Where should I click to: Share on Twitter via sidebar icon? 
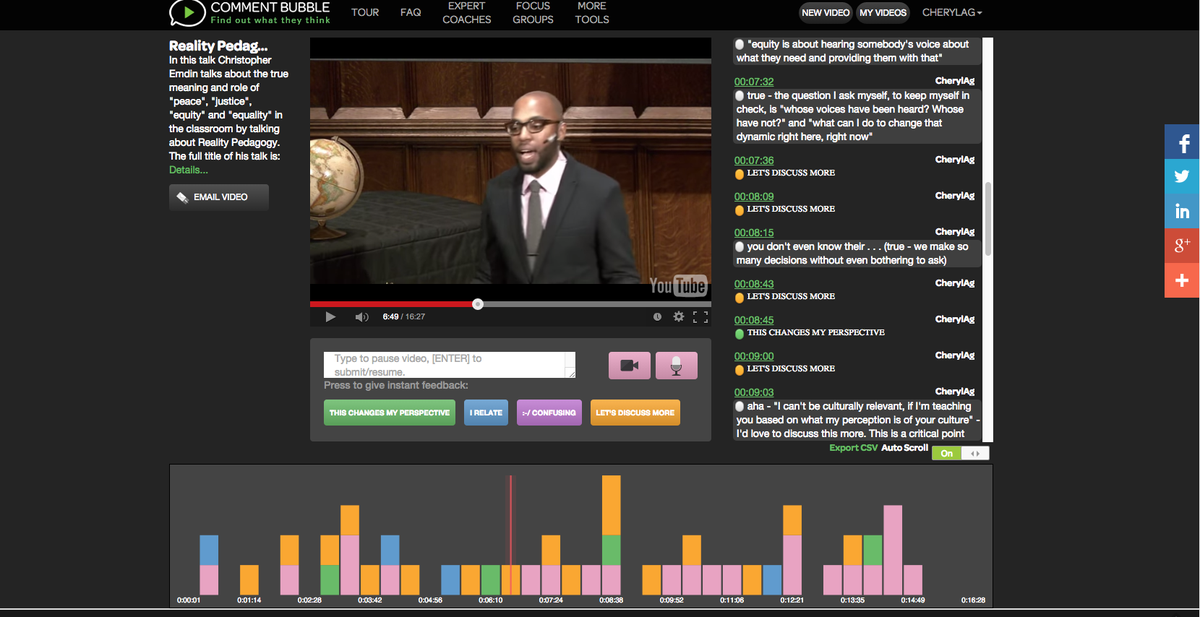[1182, 177]
